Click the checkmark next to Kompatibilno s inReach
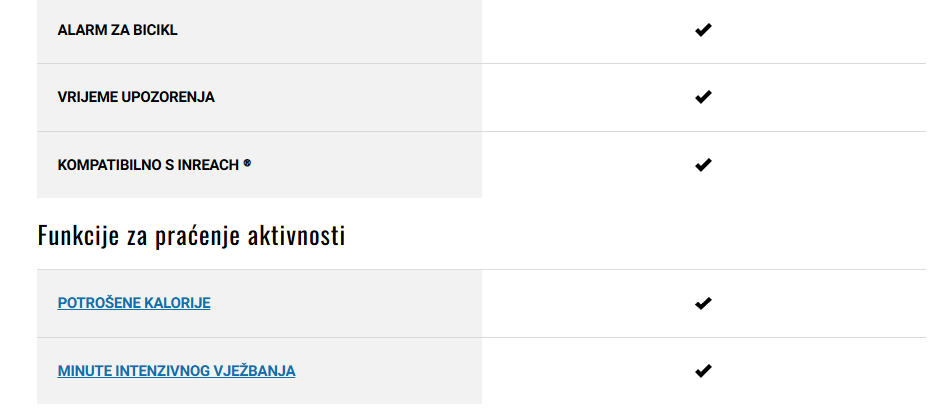 pyautogui.click(x=702, y=165)
